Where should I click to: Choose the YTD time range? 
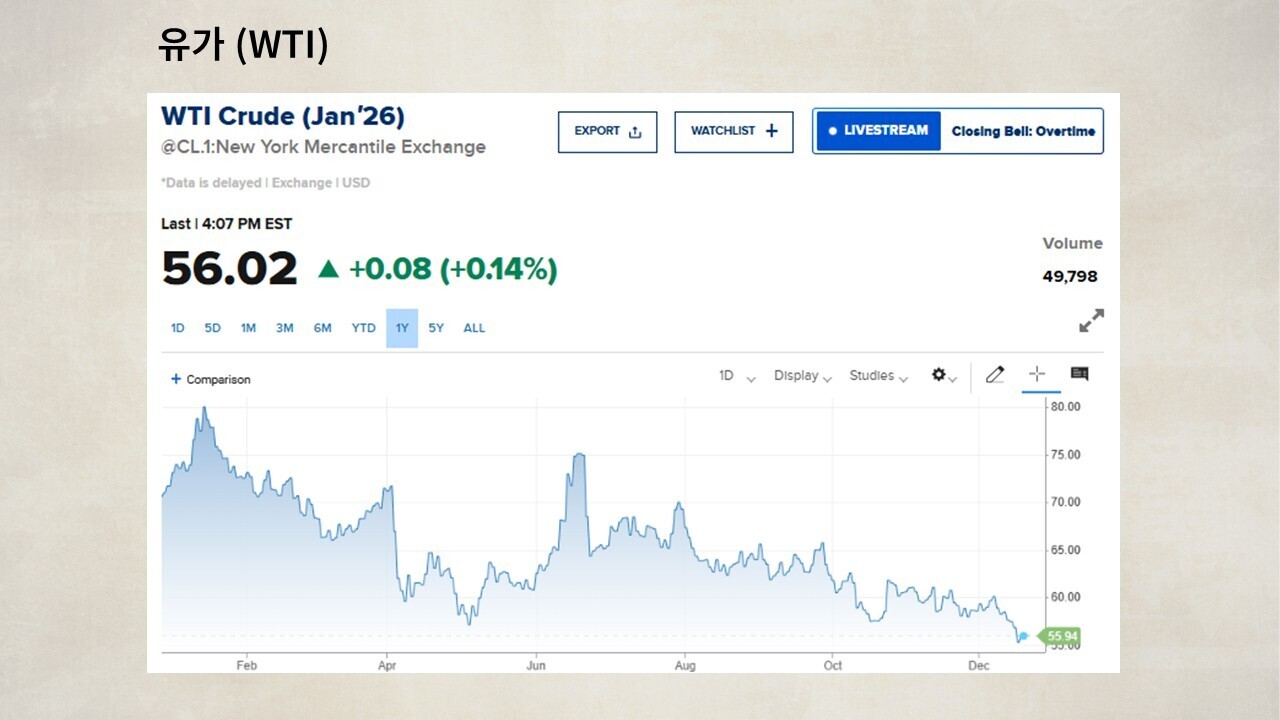click(363, 328)
